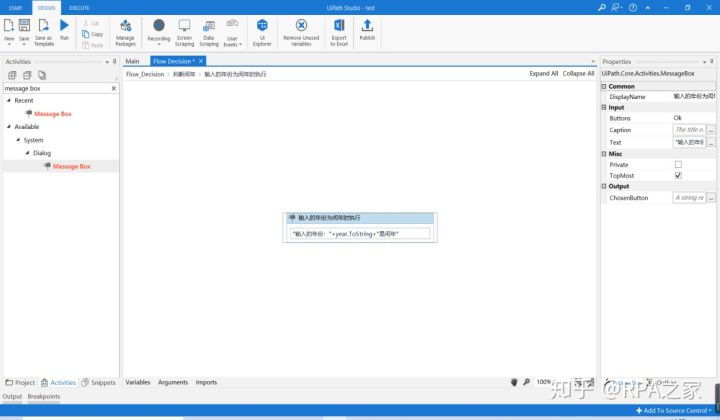Image resolution: width=720 pixels, height=420 pixels.
Task: Open the Breakpoints panel tab
Action: (44, 396)
